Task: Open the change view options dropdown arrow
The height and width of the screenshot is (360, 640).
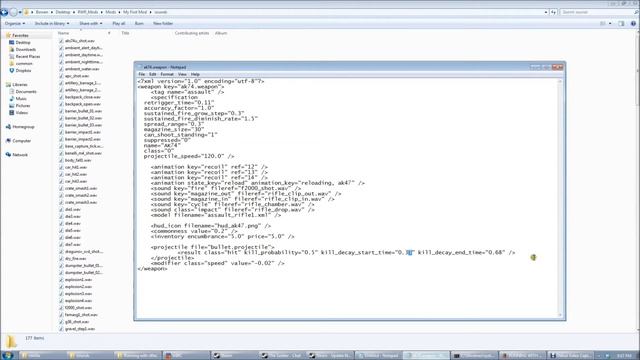Action: 610,24
